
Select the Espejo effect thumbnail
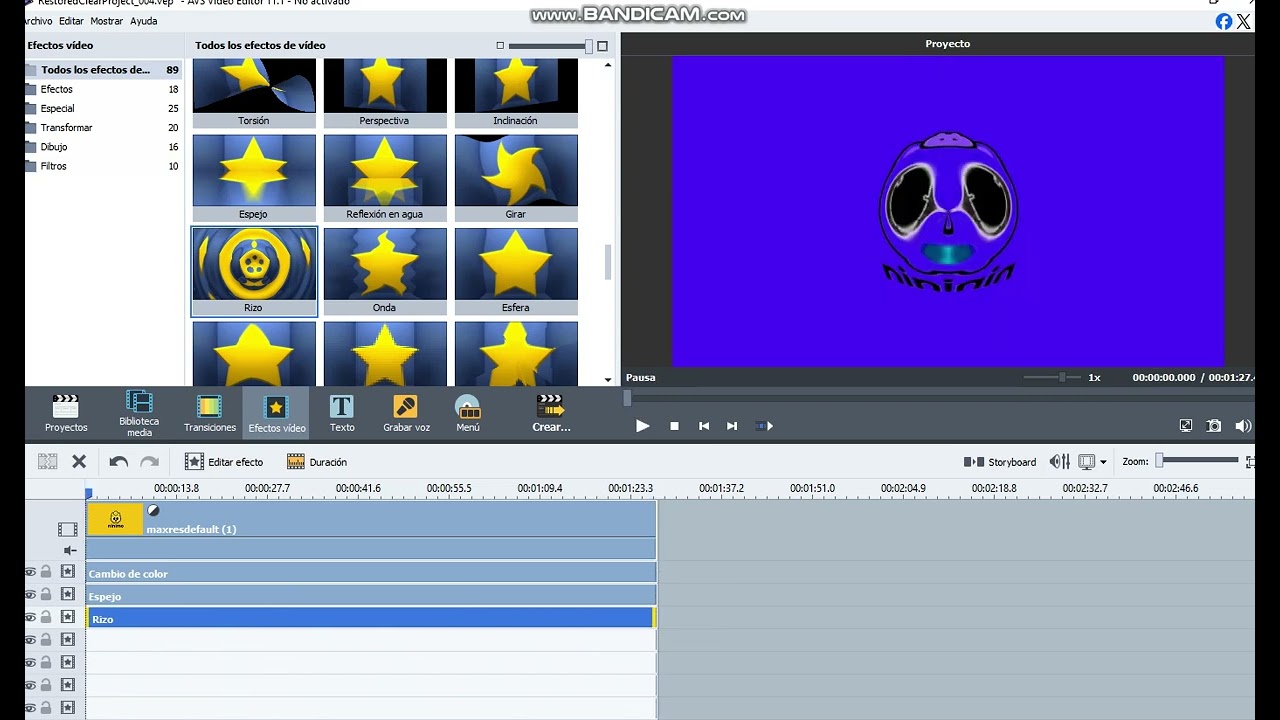click(x=254, y=178)
